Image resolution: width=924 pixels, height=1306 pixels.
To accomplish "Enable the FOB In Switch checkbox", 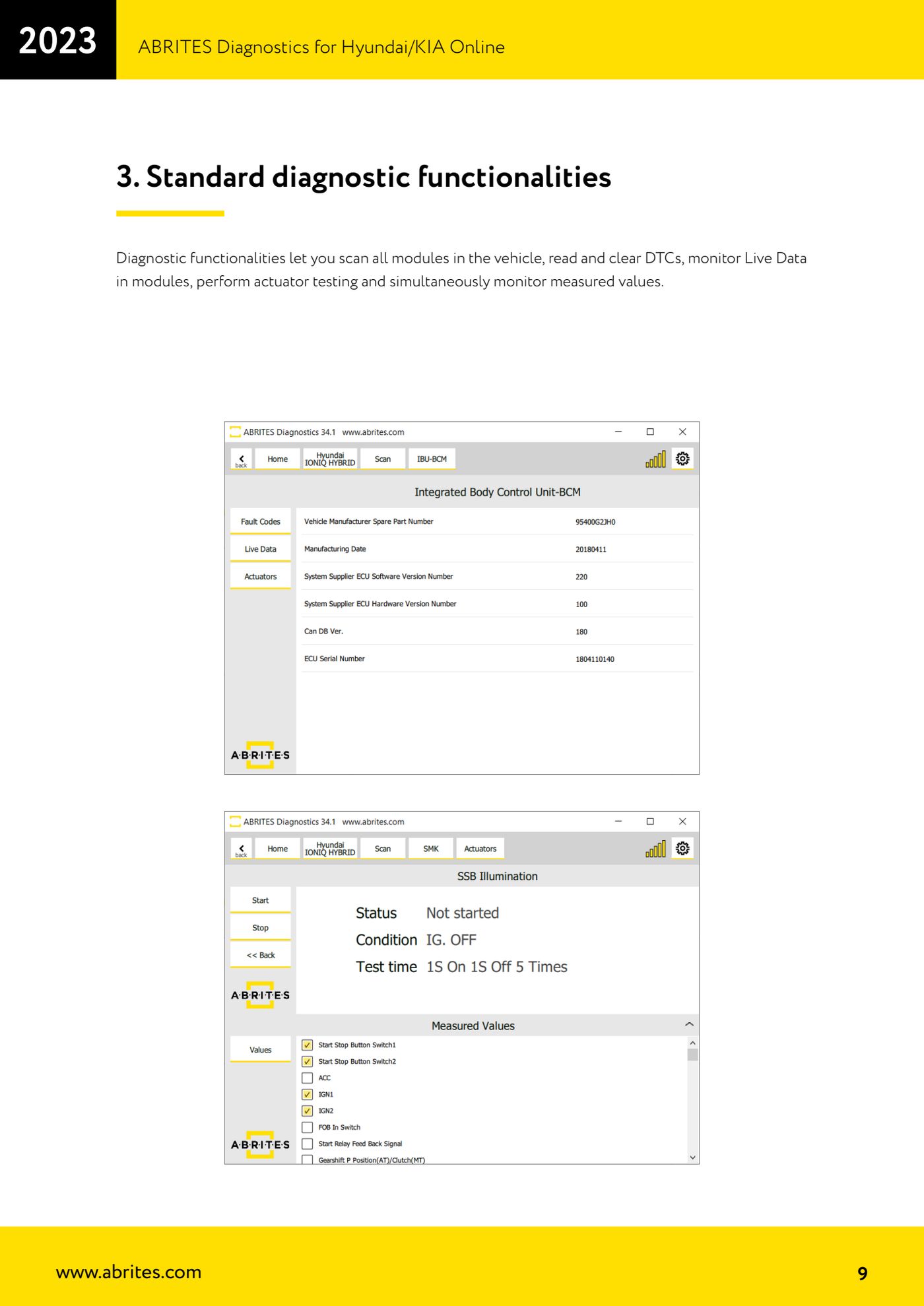I will [308, 1128].
